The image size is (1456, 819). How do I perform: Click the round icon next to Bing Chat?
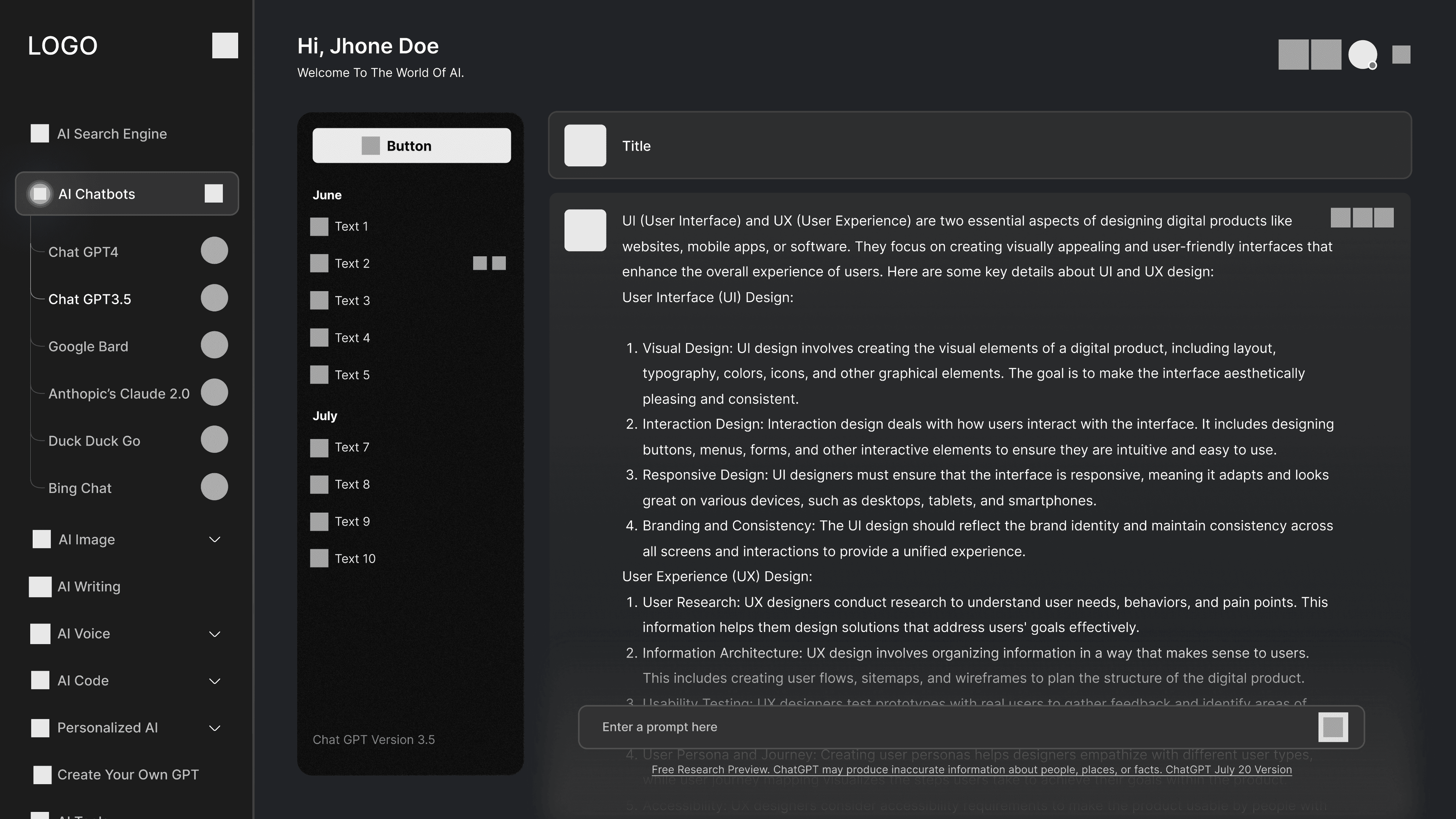(x=214, y=486)
